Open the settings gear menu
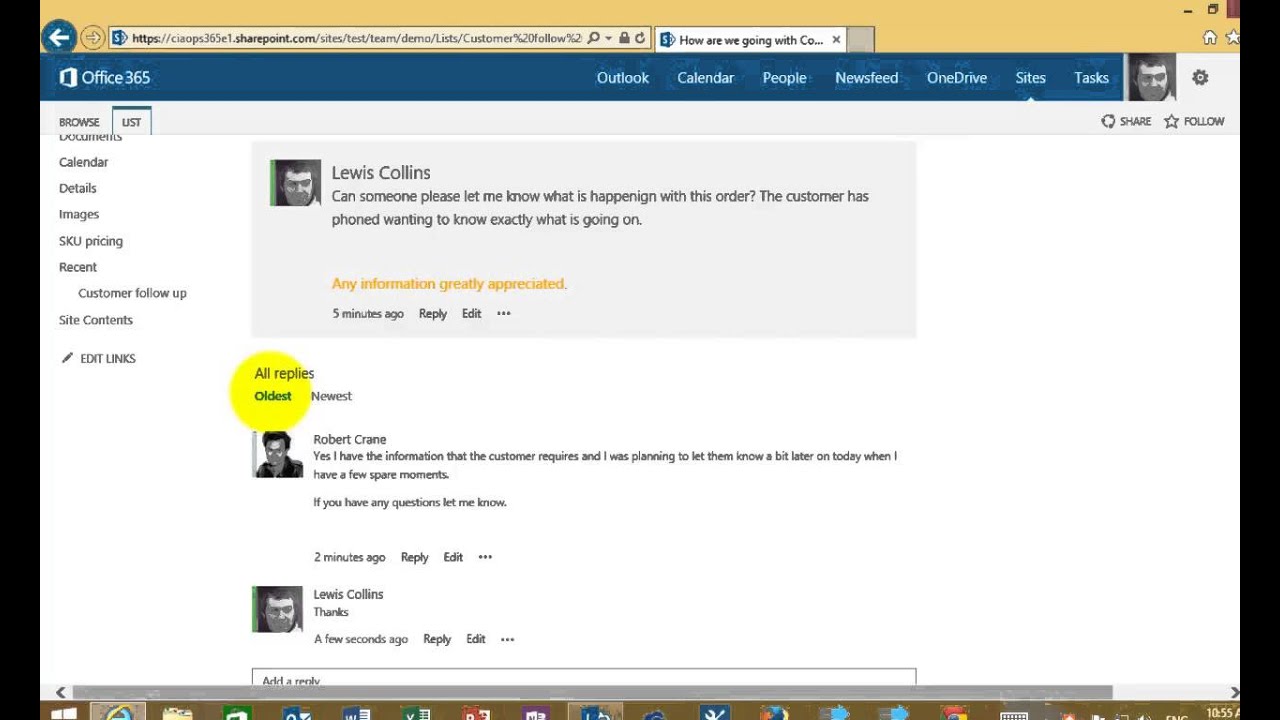Image resolution: width=1280 pixels, height=720 pixels. pyautogui.click(x=1200, y=78)
